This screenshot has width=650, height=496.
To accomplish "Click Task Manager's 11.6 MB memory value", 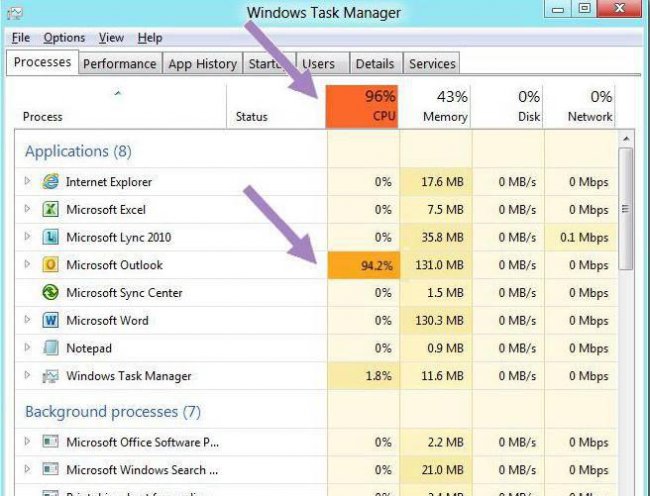I will click(x=442, y=376).
